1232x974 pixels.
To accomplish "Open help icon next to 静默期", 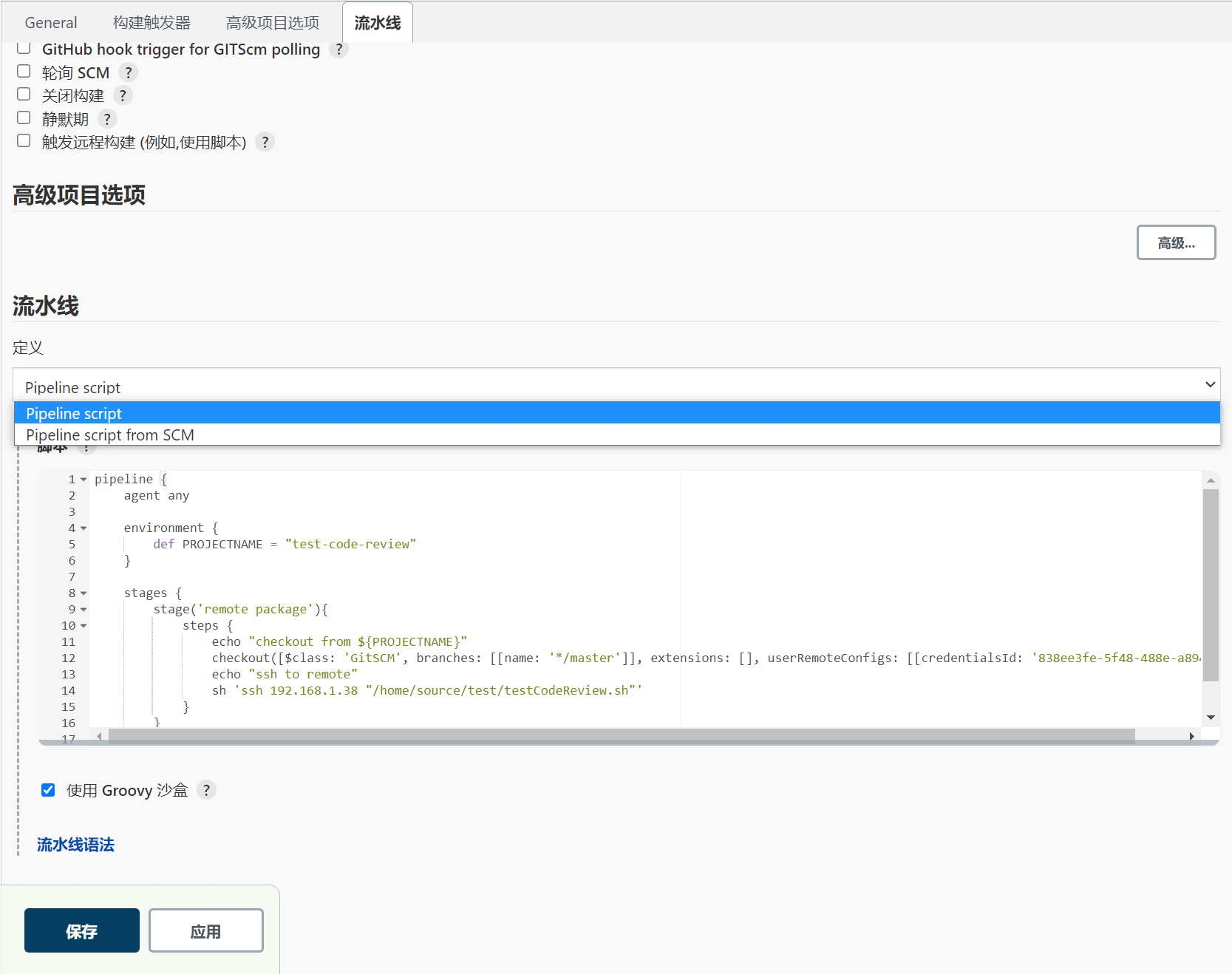I will 107,119.
